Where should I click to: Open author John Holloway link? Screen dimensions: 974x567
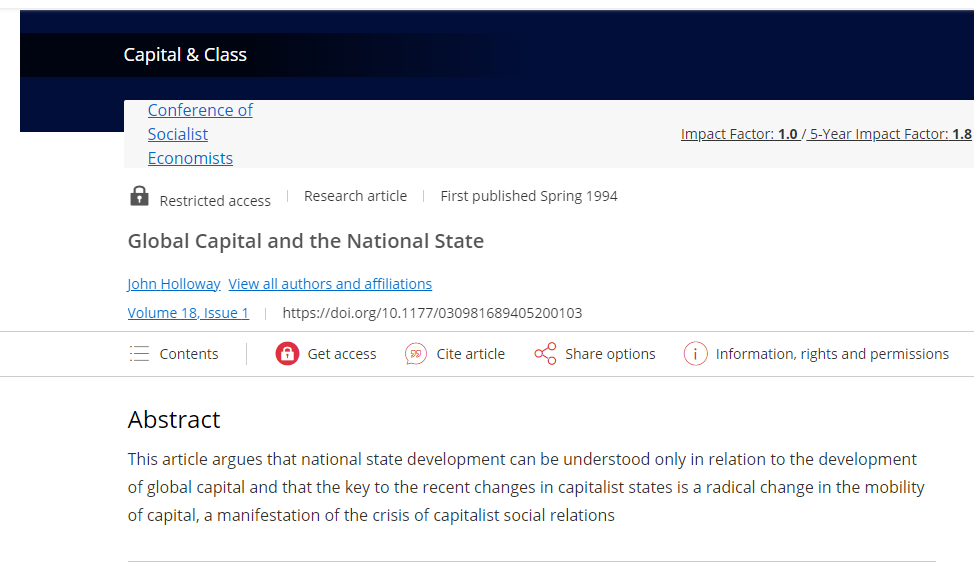tap(174, 284)
